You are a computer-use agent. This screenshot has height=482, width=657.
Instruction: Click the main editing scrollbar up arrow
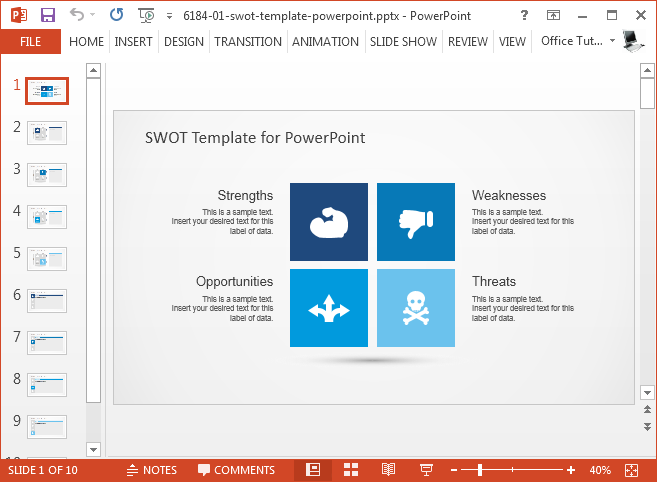pos(647,70)
